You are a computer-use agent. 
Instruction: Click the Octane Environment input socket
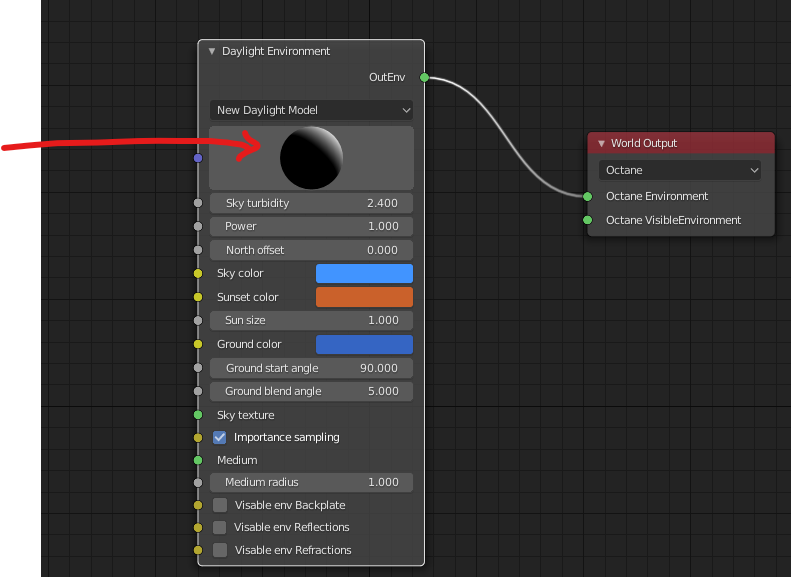click(587, 196)
